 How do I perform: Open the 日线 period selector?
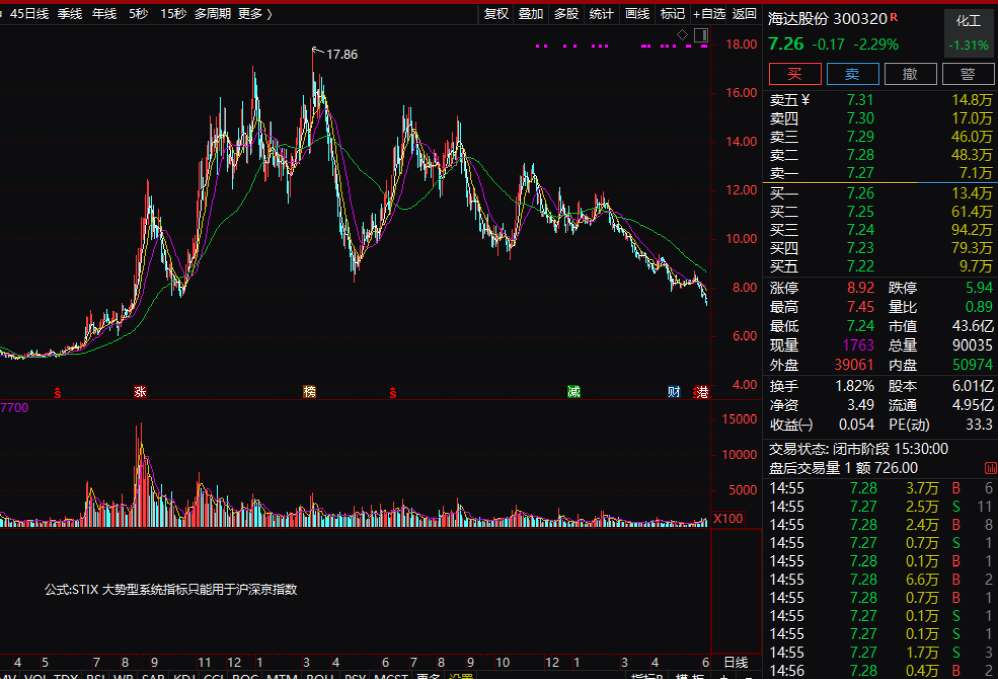click(735, 662)
